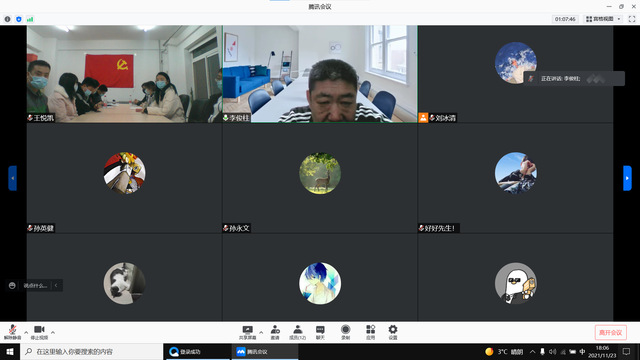Open the settings gear icon
This screenshot has width=640, height=360.
[393, 332]
